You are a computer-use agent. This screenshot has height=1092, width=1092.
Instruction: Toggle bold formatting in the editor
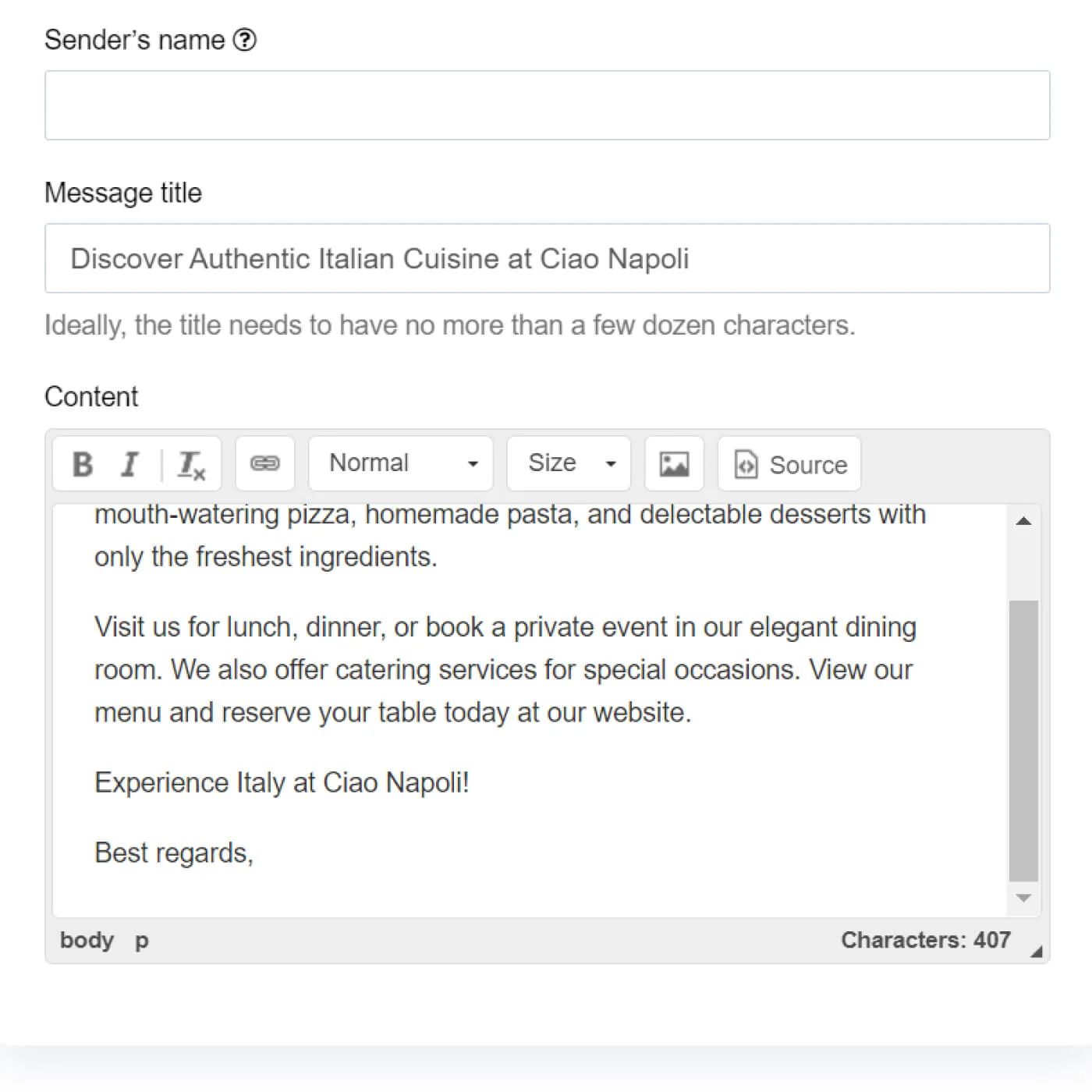(x=83, y=464)
